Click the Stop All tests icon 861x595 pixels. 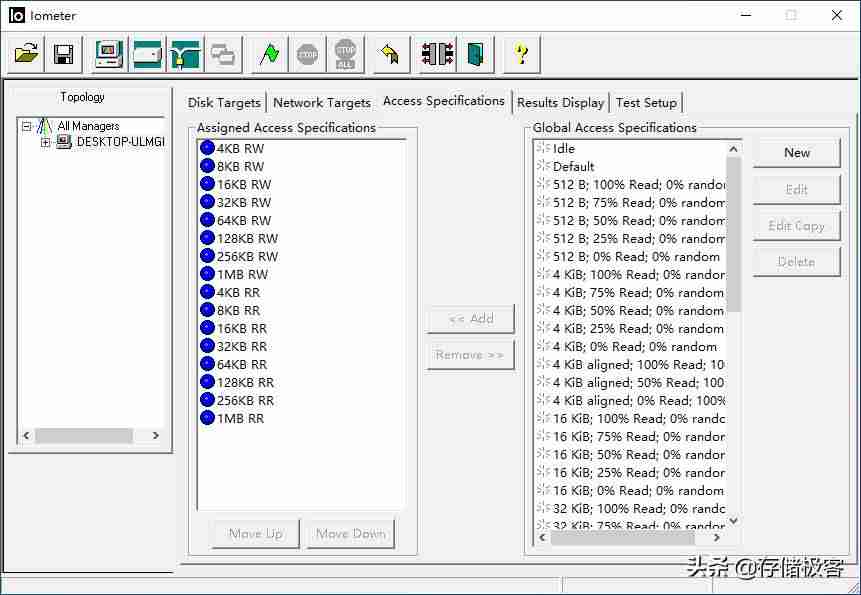pyautogui.click(x=345, y=54)
